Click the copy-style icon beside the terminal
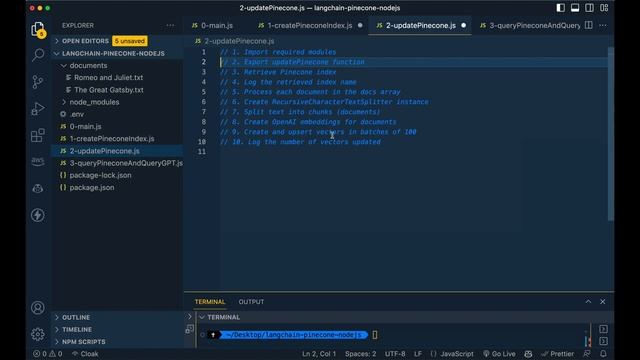640x360 pixels. (x=189, y=329)
